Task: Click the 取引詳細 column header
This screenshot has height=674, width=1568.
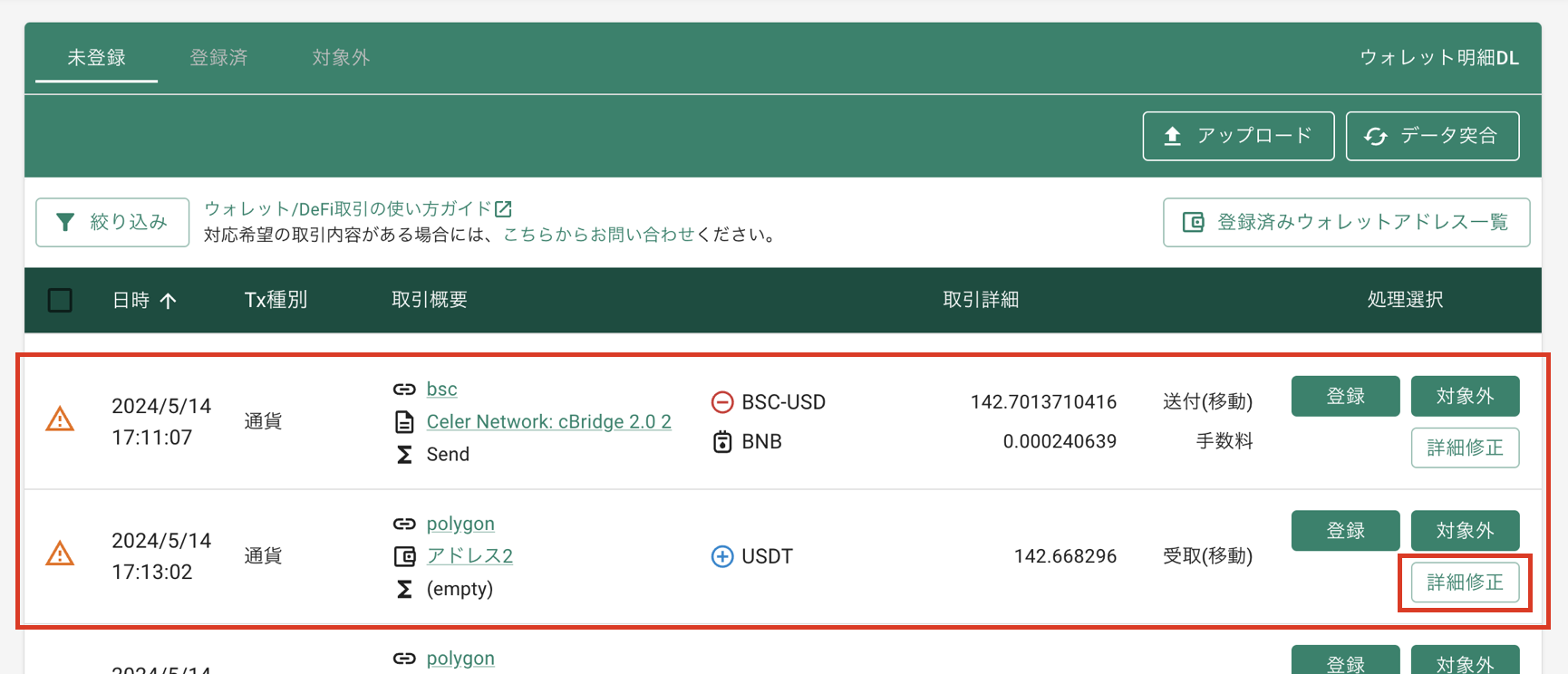Action: pos(981,300)
